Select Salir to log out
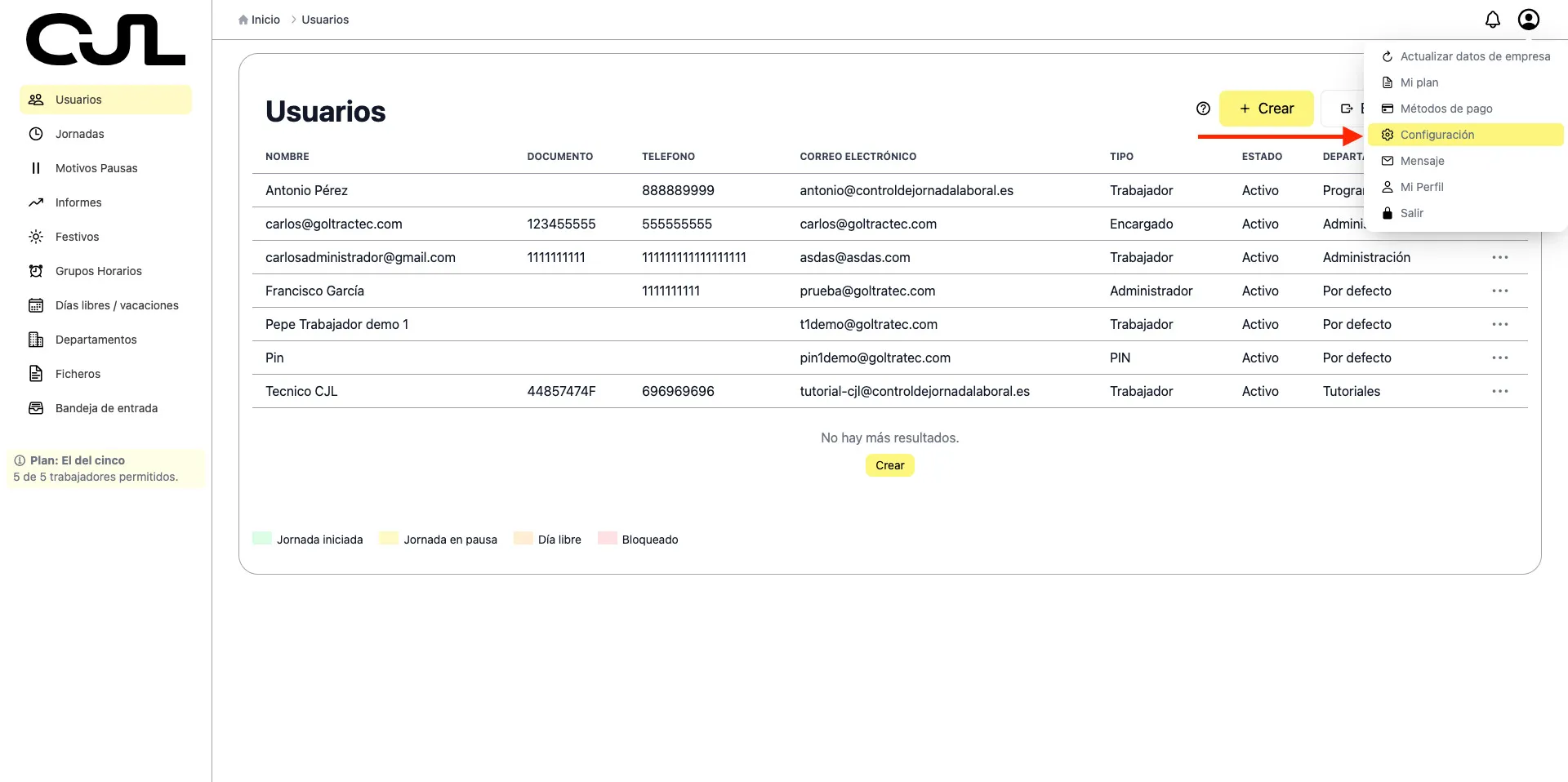The image size is (1568, 782). pyautogui.click(x=1411, y=213)
